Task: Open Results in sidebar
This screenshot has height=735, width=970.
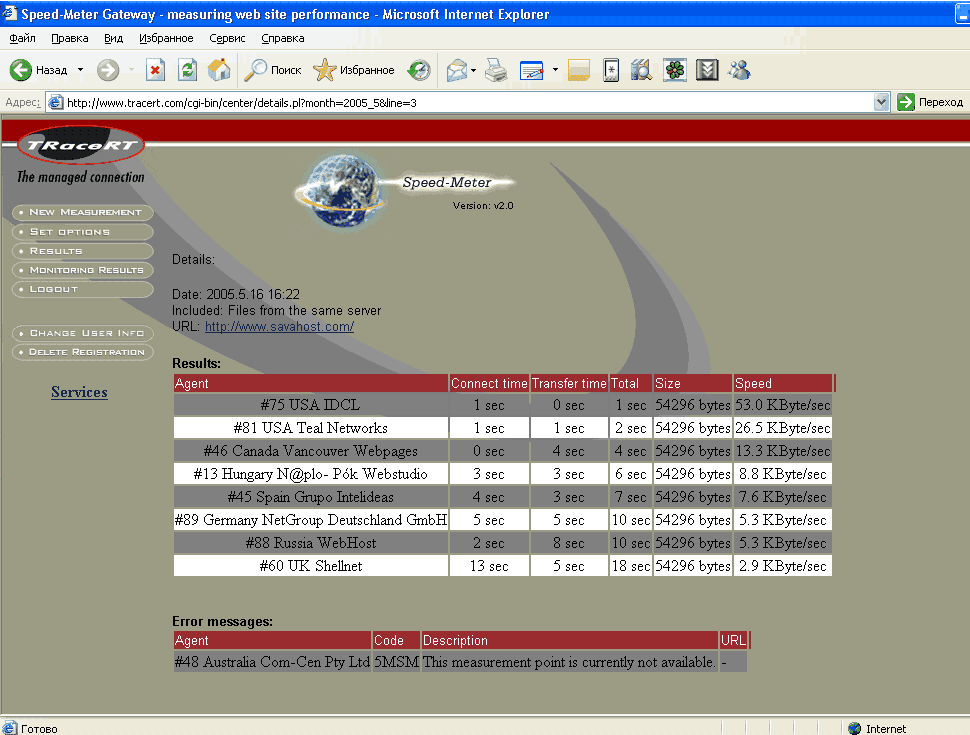Action: point(83,251)
